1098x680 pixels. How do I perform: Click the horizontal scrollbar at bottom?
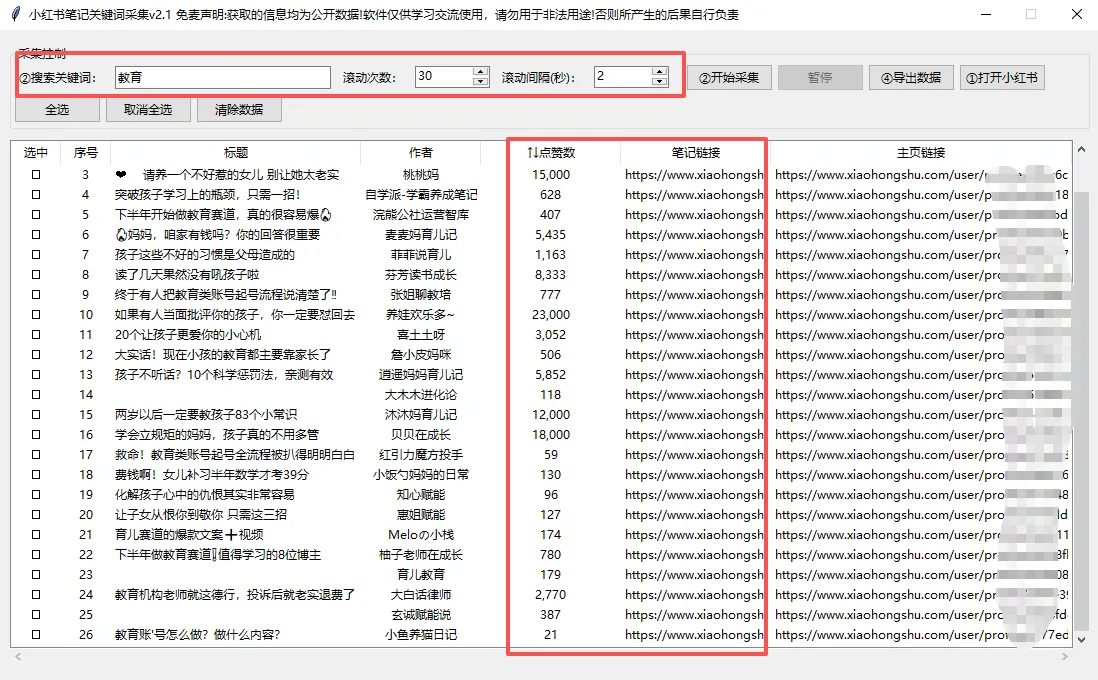point(540,657)
